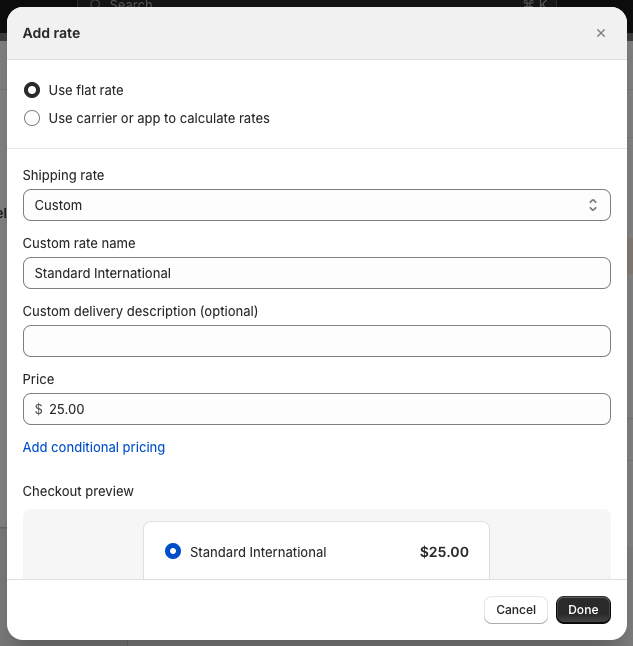Click the Add rate dialog title

[51, 33]
